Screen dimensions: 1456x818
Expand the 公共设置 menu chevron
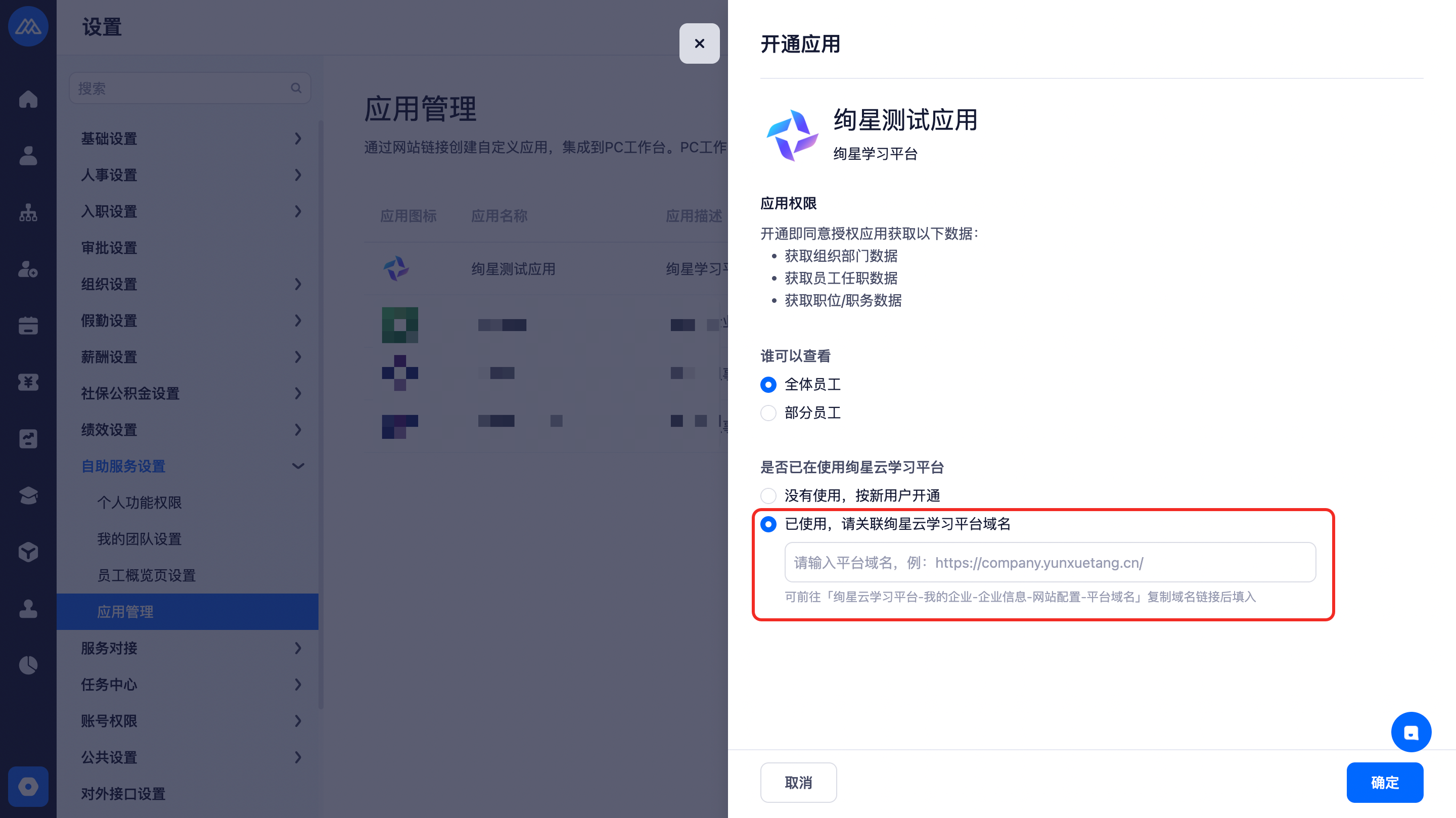[298, 757]
